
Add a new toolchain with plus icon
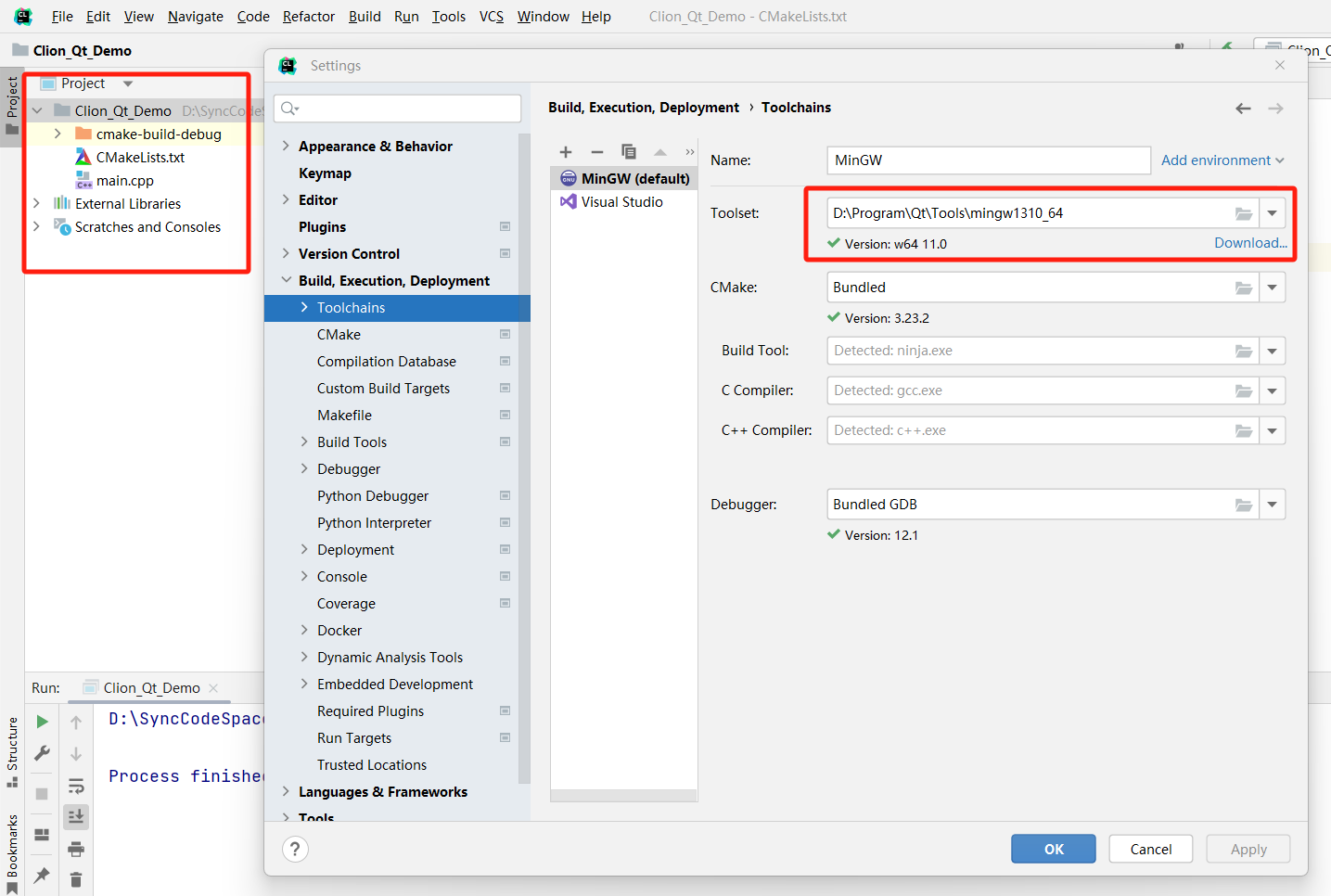[x=566, y=152]
